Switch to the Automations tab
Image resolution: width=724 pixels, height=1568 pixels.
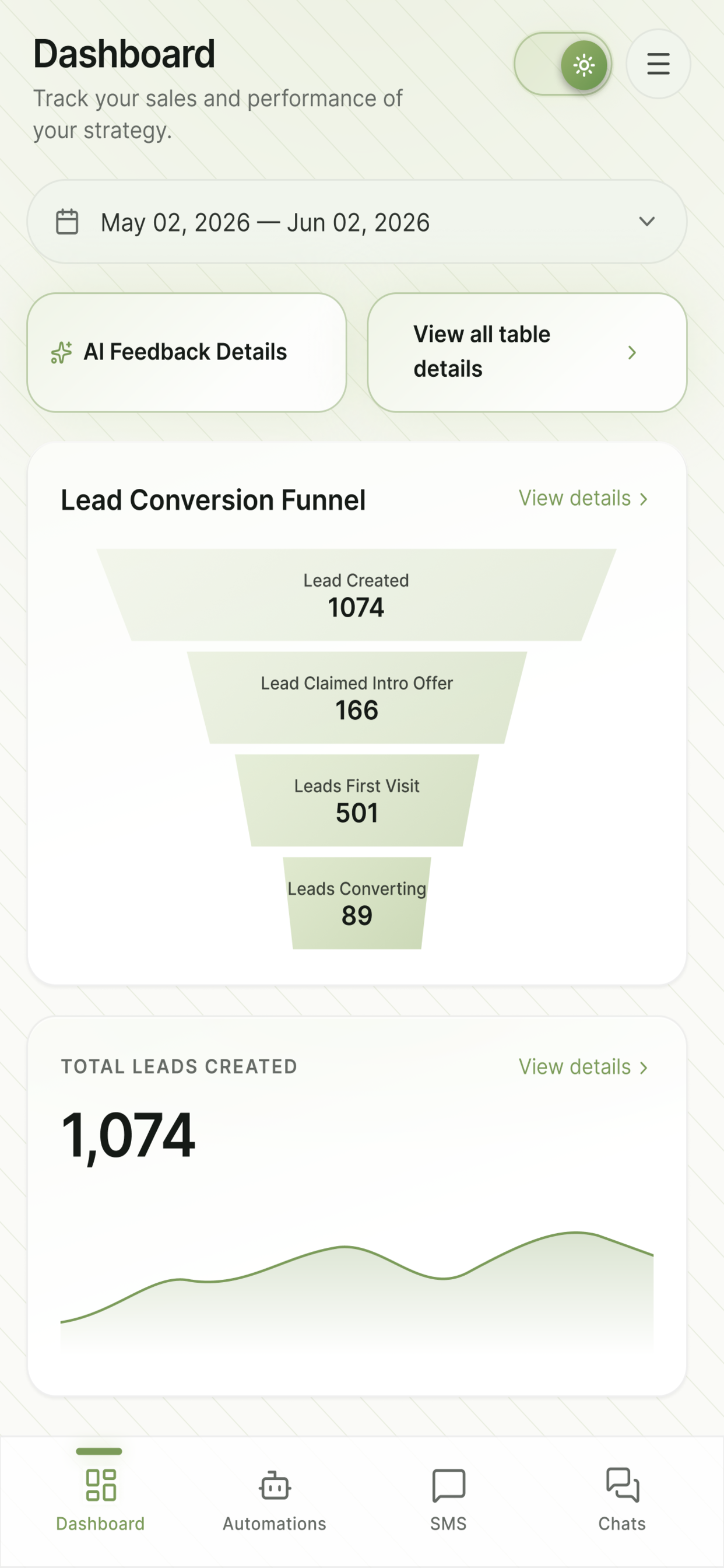click(275, 1500)
